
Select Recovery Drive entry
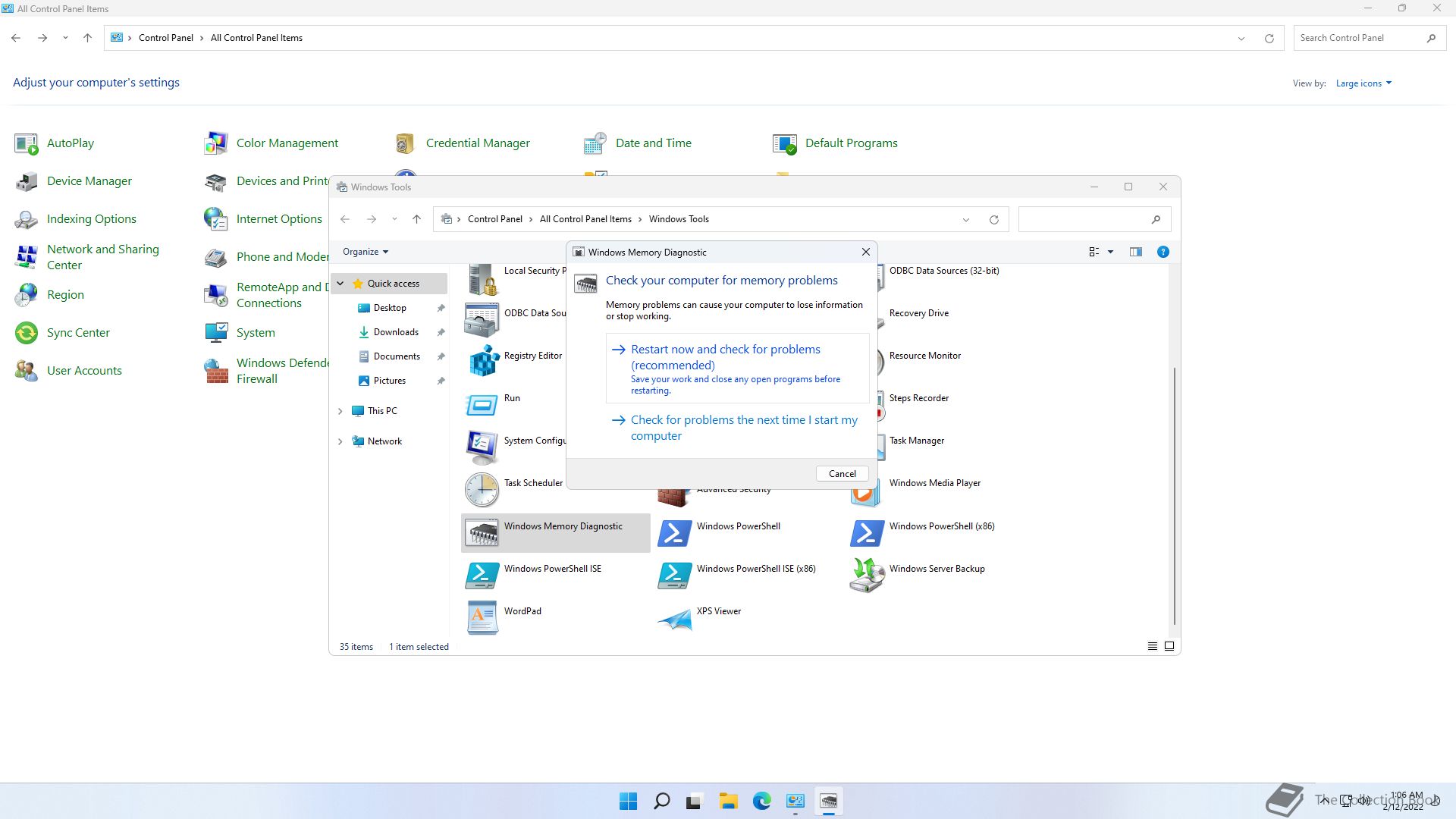(x=918, y=313)
